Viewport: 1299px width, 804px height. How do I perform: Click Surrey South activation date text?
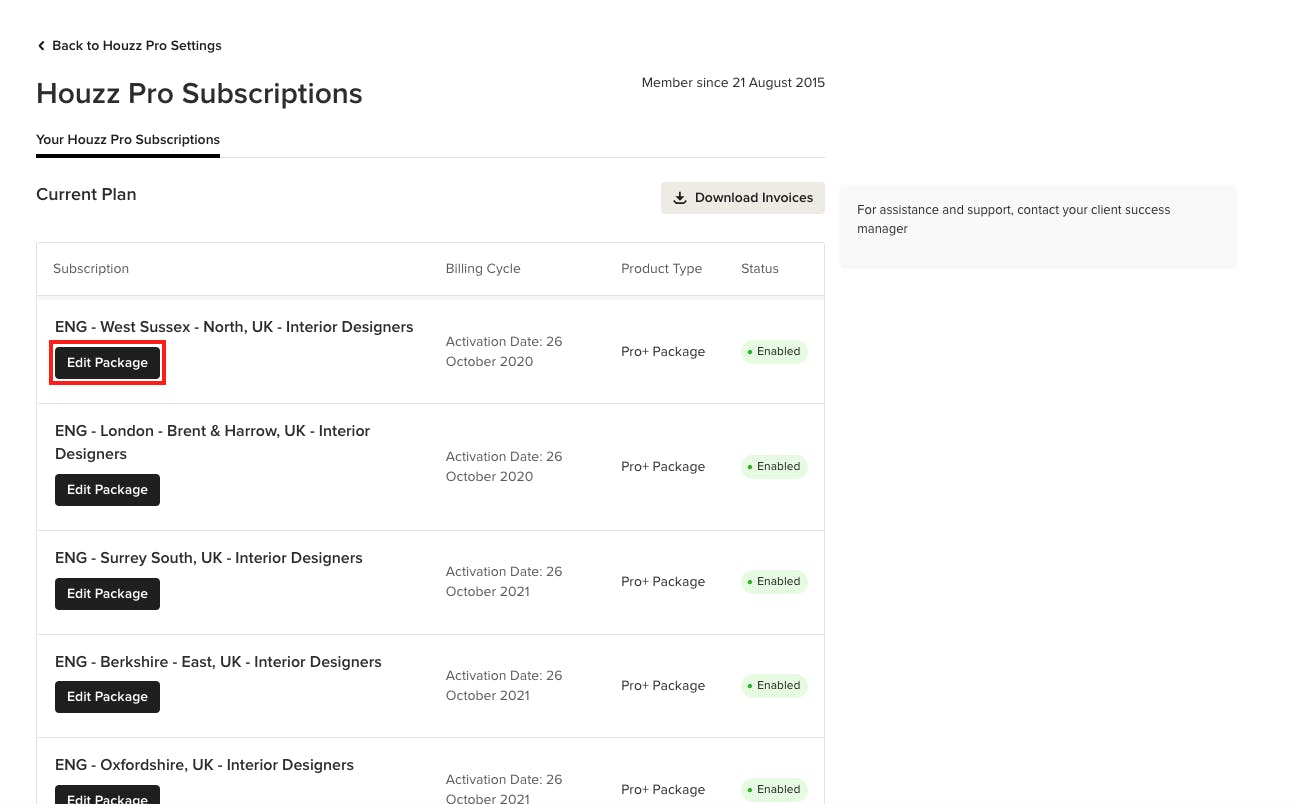[504, 582]
